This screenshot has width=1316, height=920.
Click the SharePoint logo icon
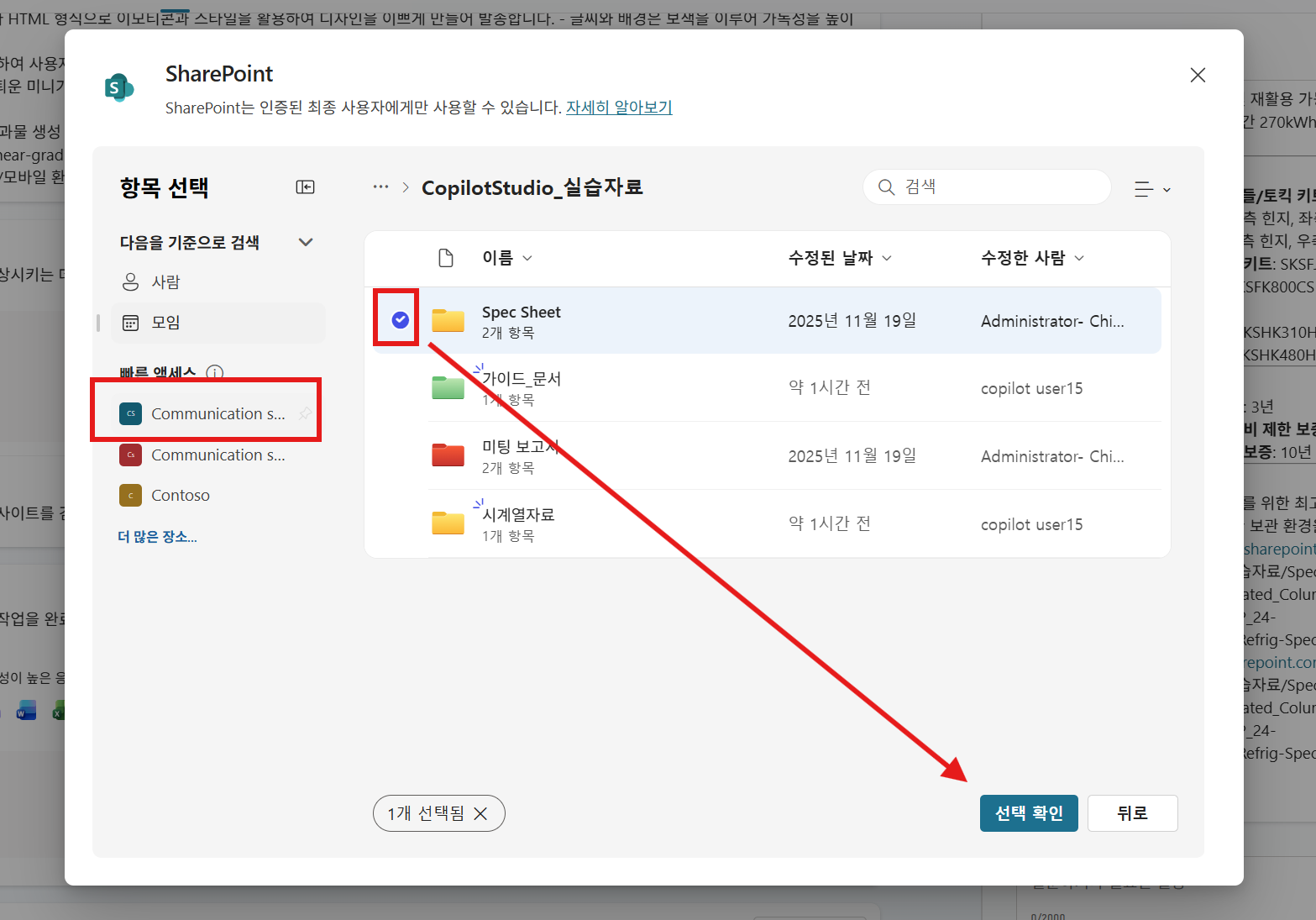[x=118, y=87]
